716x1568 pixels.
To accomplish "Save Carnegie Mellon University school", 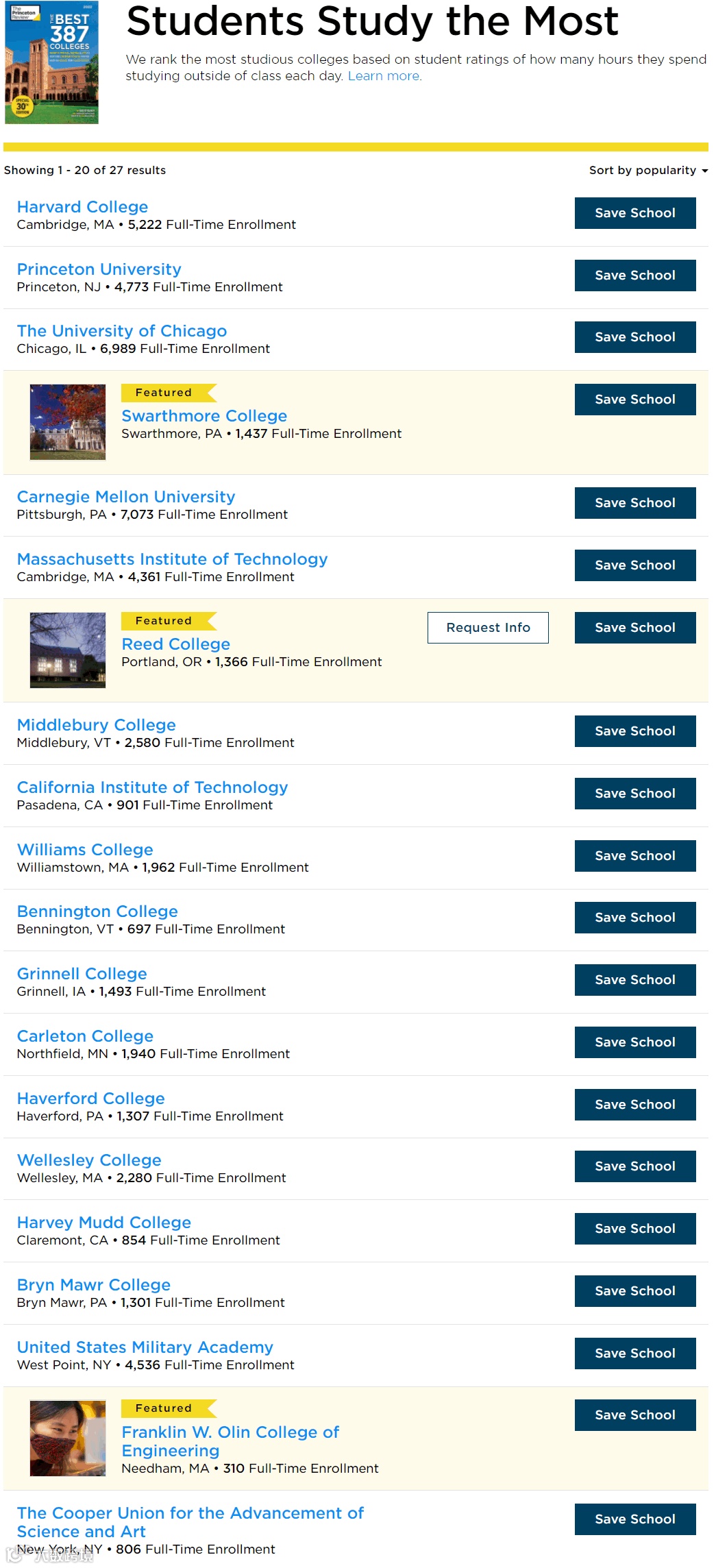I will click(x=635, y=503).
